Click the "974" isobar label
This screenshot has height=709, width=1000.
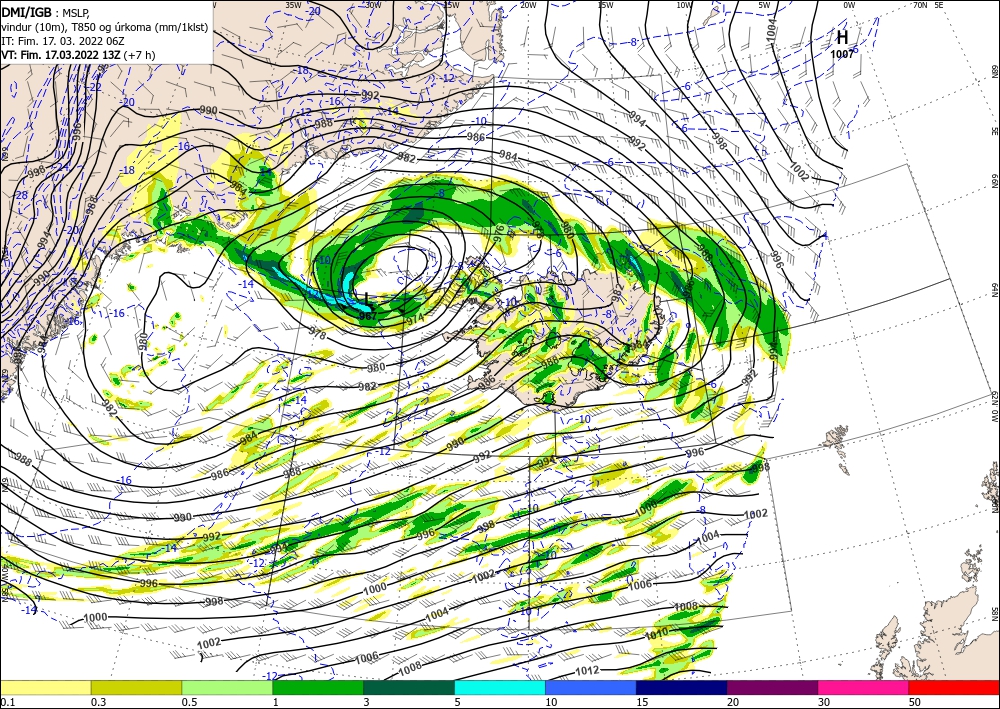pyautogui.click(x=414, y=318)
